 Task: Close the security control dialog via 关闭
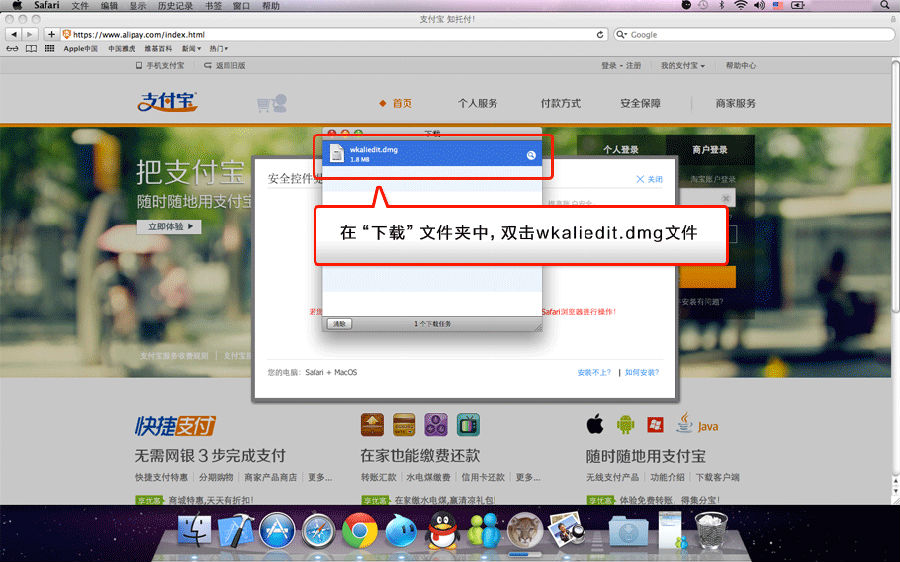tap(650, 179)
